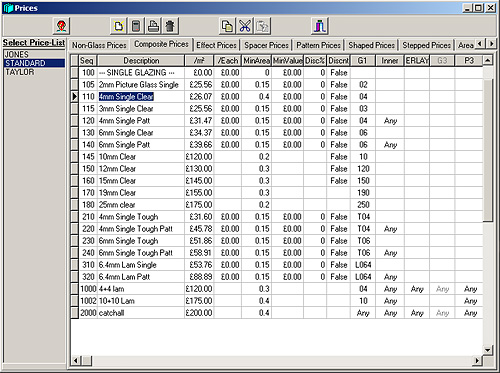500x373 pixels.
Task: Open the Stepped Prices tab
Action: [426, 45]
